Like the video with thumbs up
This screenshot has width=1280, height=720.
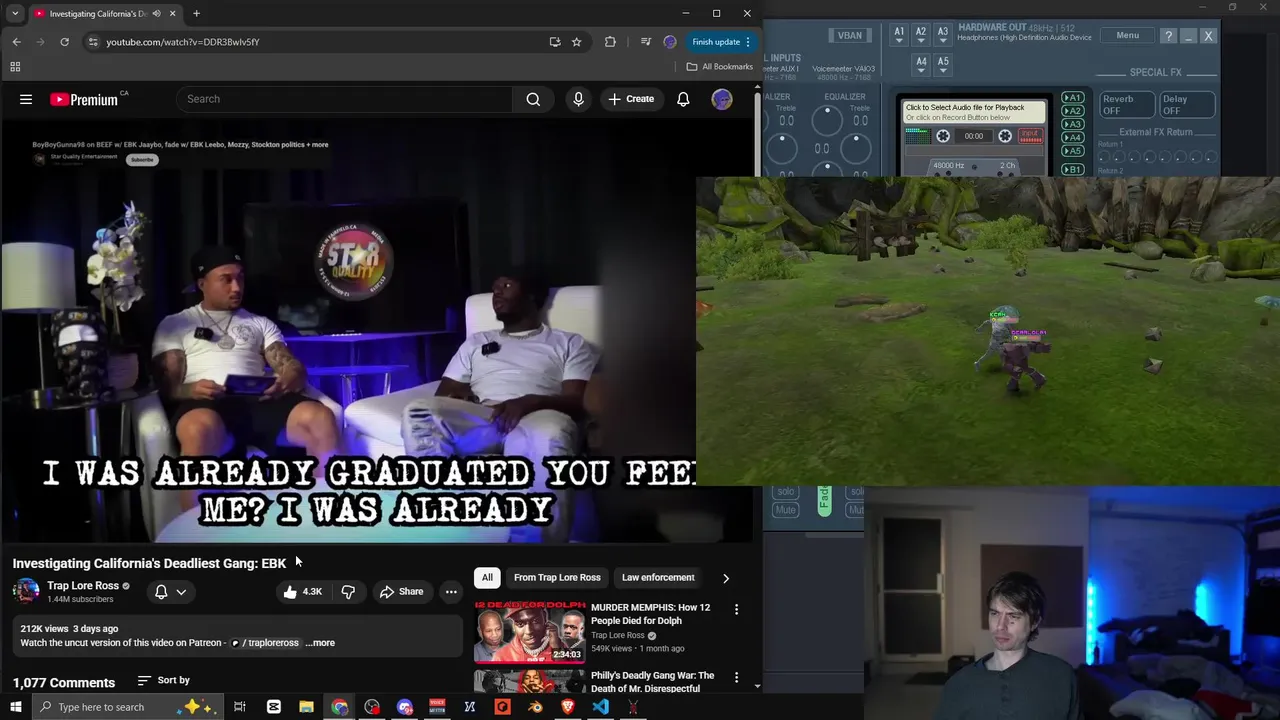302,591
